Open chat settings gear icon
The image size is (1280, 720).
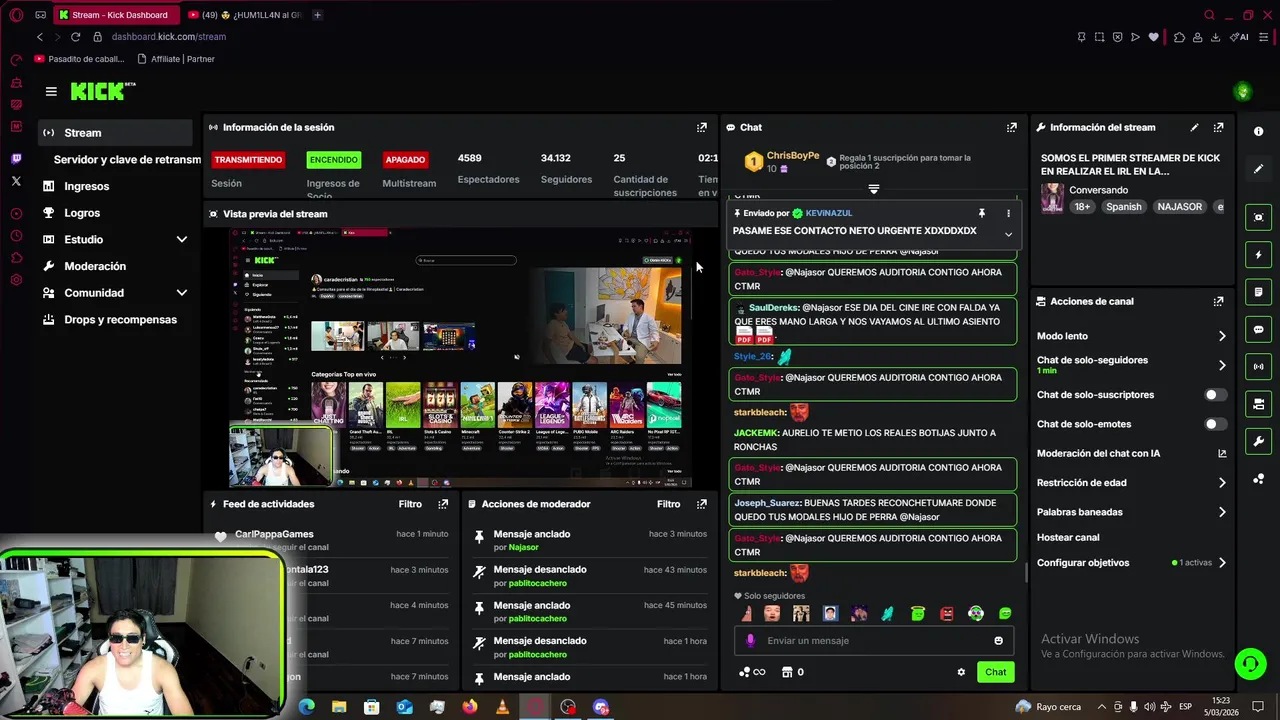click(x=961, y=672)
